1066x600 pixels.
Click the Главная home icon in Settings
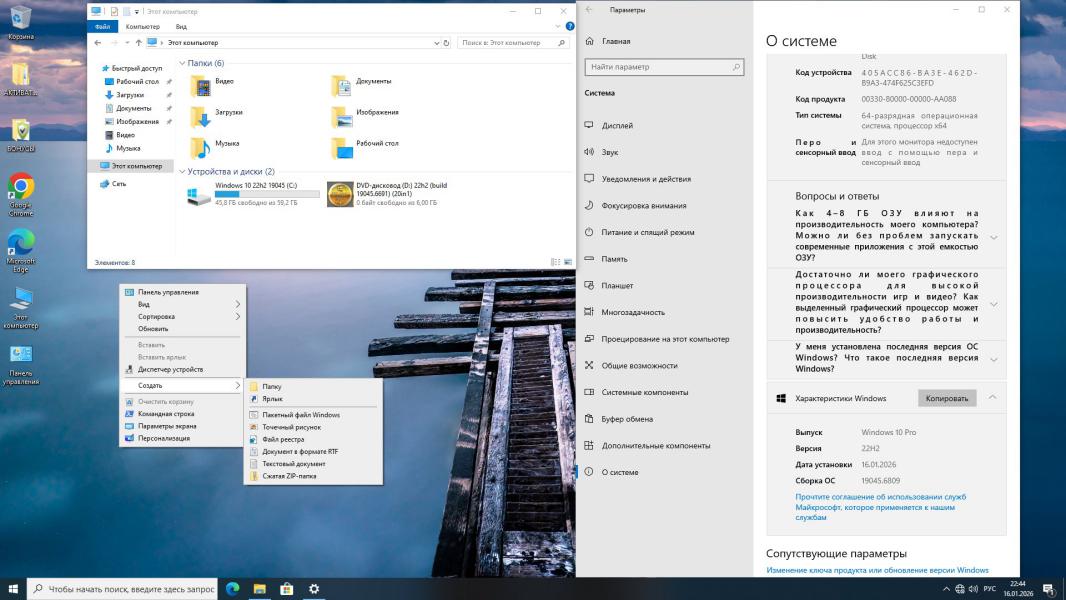point(590,41)
